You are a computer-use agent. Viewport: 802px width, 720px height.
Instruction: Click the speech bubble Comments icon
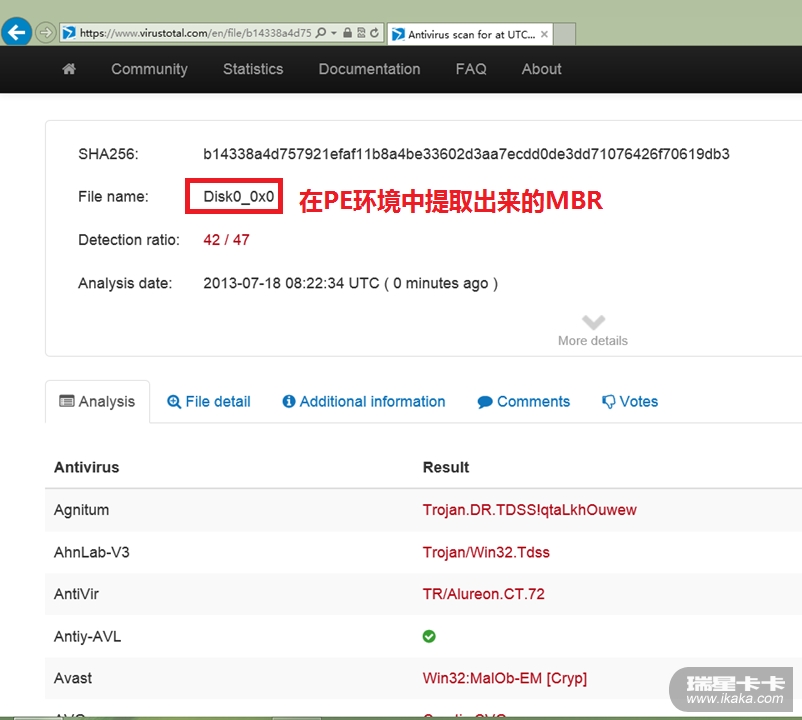point(485,402)
